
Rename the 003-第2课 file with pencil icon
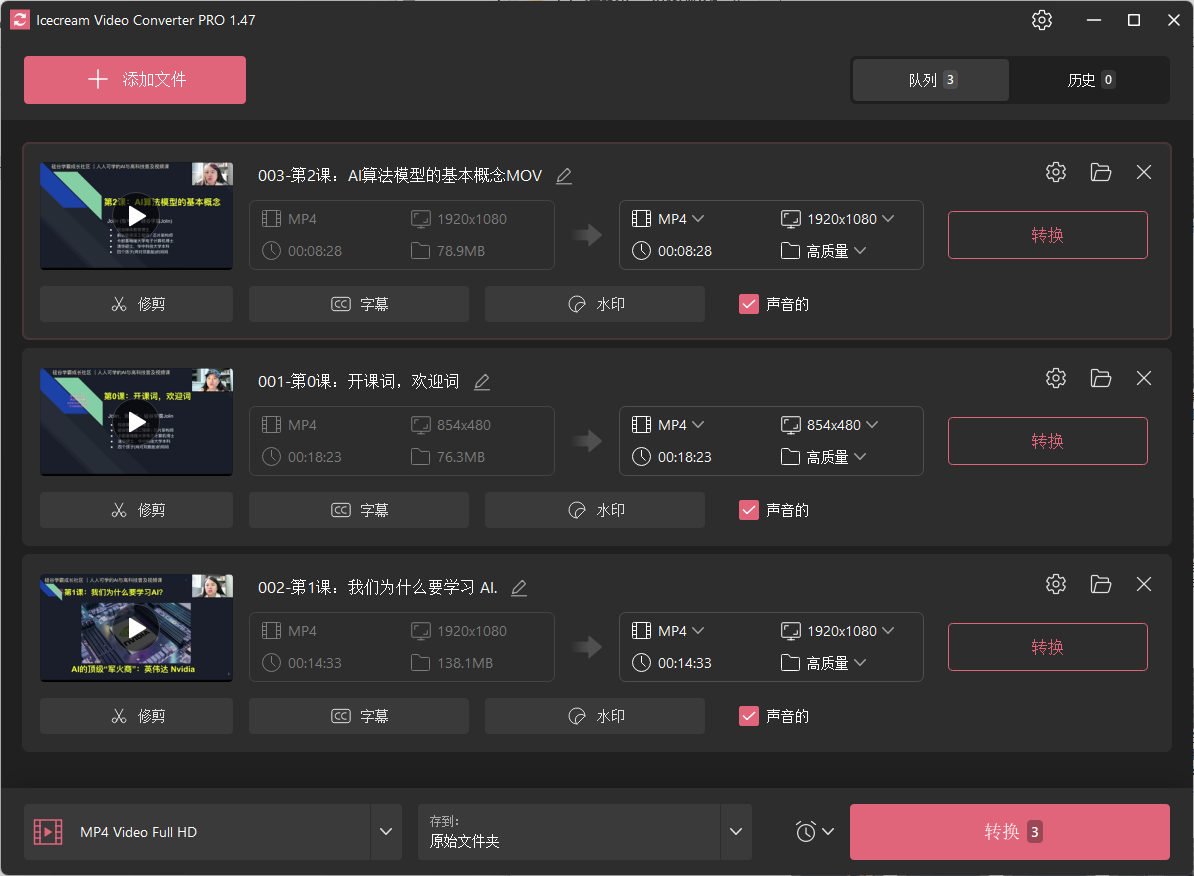coord(564,176)
